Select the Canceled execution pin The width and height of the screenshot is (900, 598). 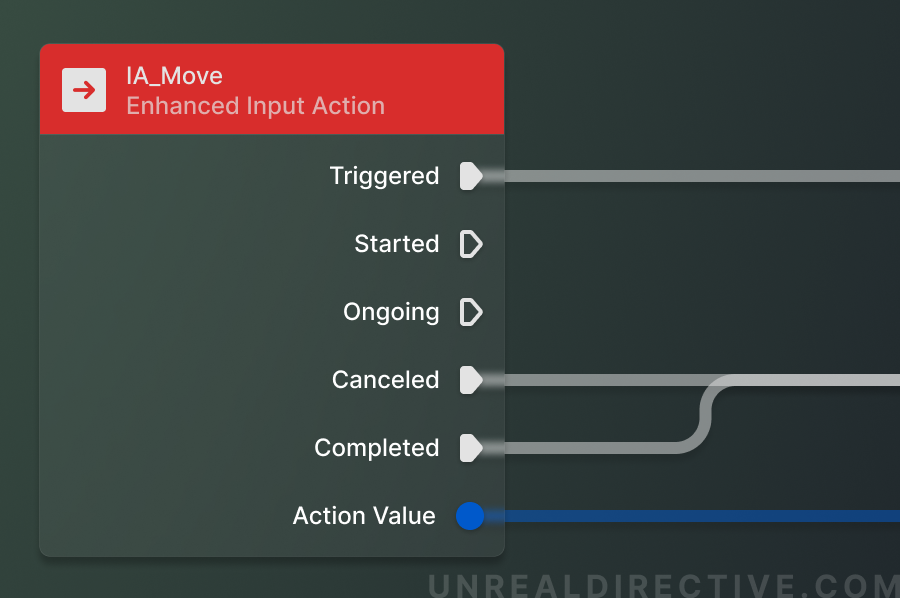click(x=471, y=380)
